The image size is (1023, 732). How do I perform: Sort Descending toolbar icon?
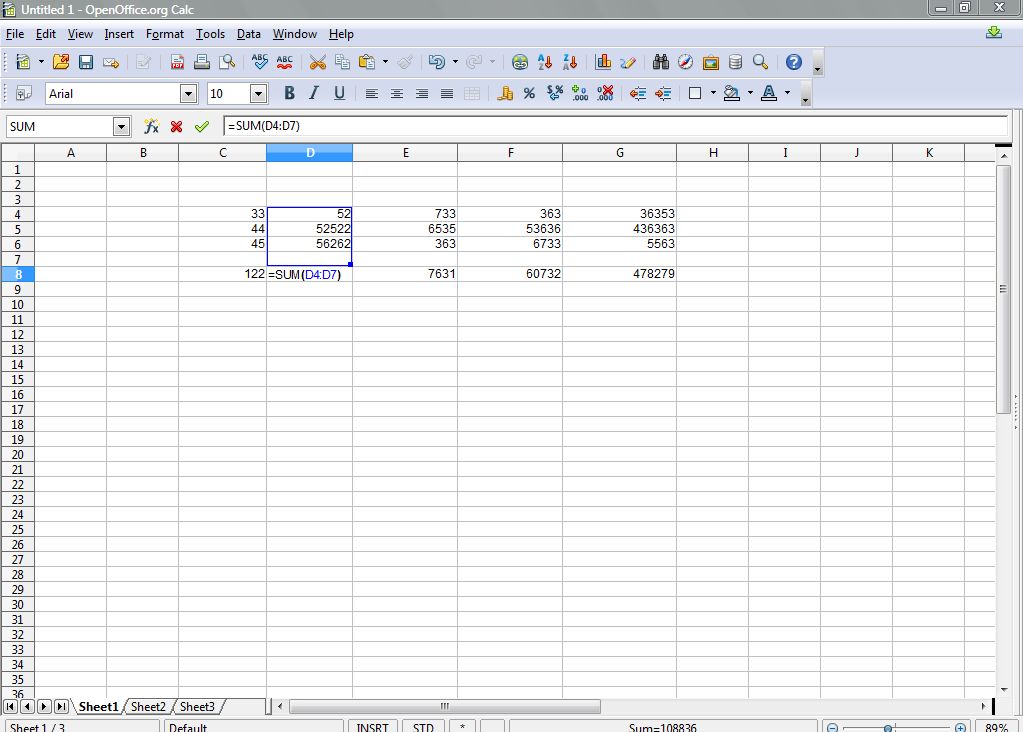[x=570, y=62]
